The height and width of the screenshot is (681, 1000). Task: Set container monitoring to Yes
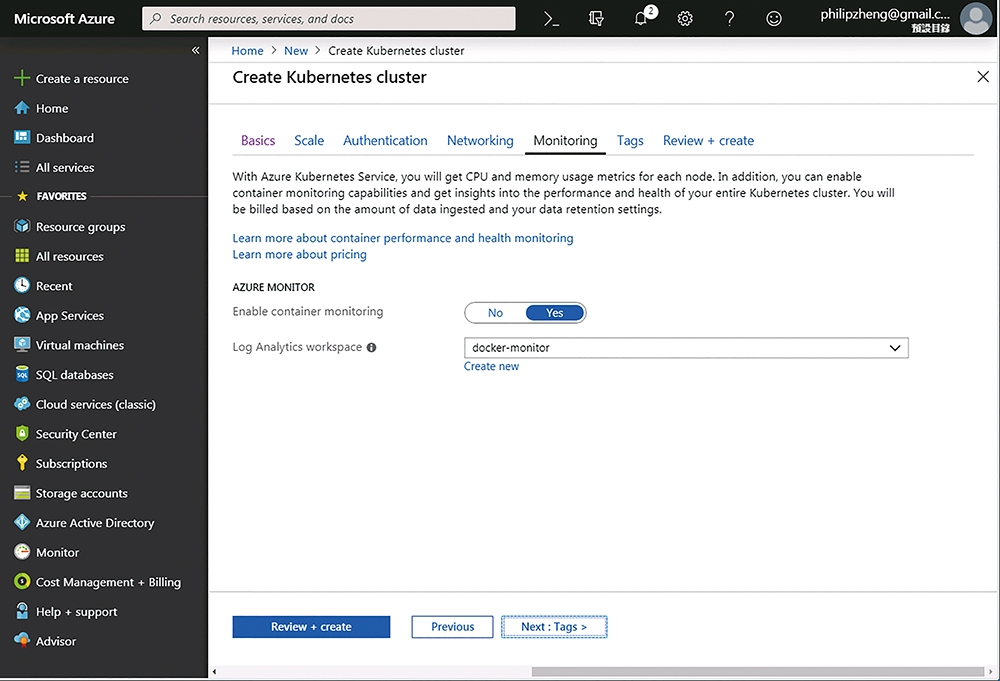tap(554, 313)
